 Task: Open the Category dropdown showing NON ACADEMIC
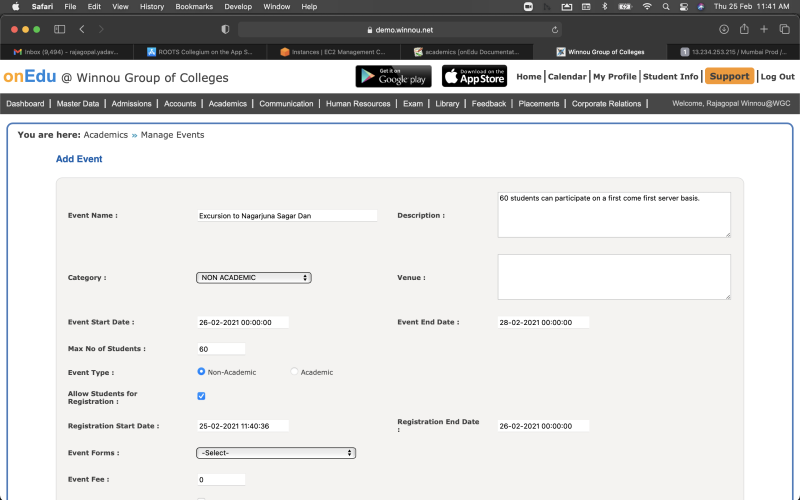[x=254, y=277]
